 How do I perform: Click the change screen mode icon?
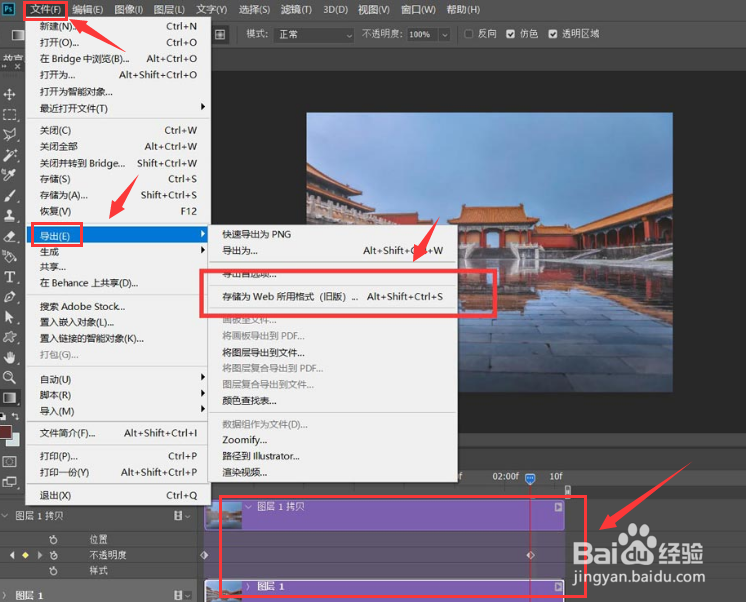point(10,482)
